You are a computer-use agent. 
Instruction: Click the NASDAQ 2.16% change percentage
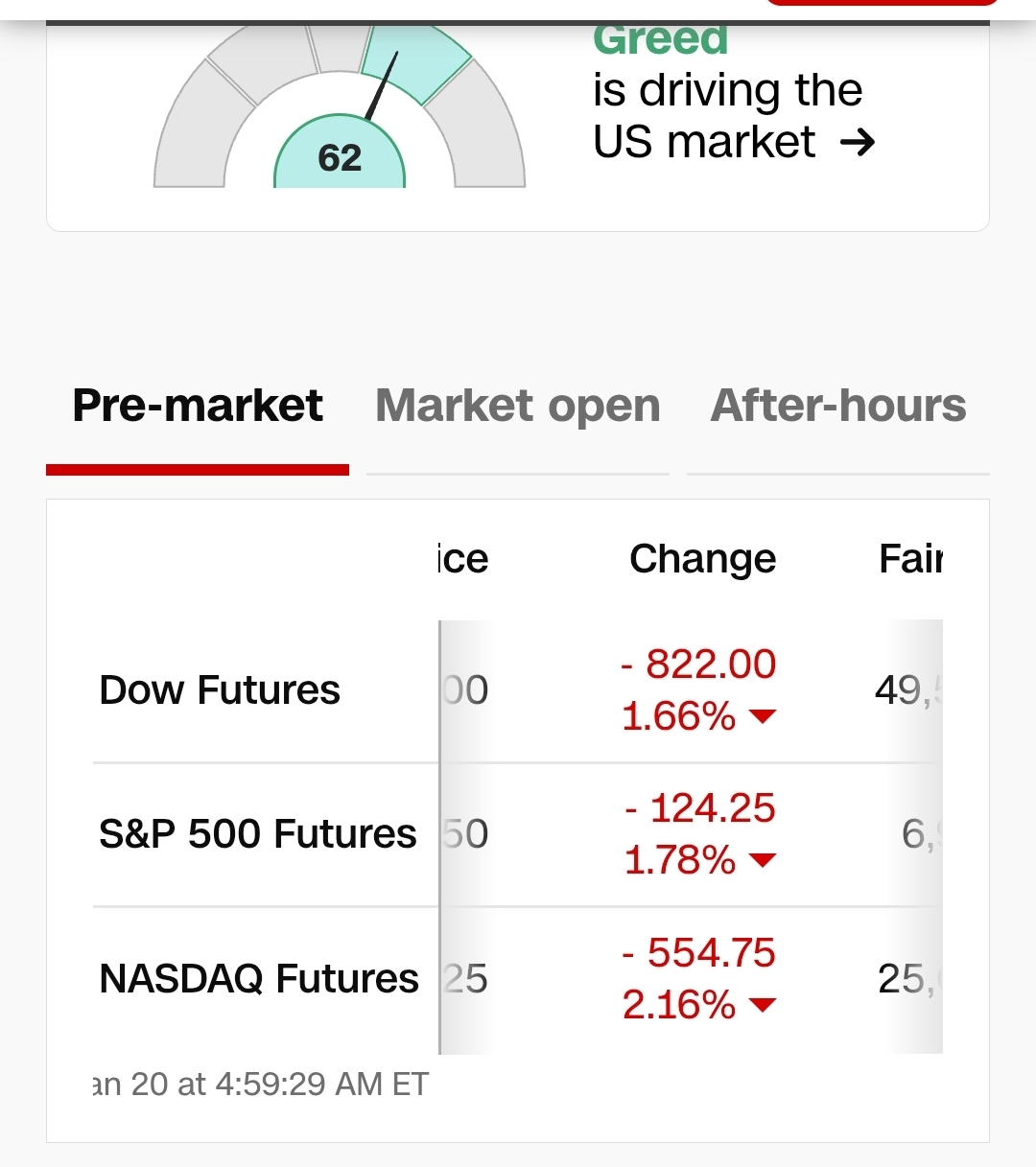pyautogui.click(x=679, y=1005)
